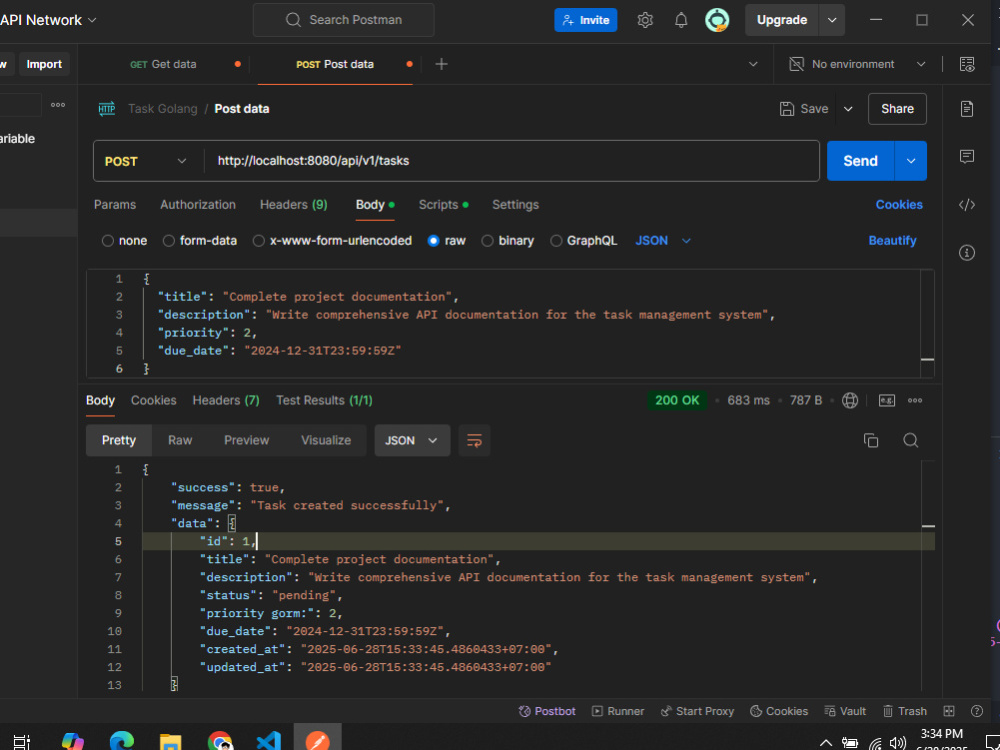1000x750 pixels.
Task: Open the request body JSON format dropdown
Action: pos(663,241)
